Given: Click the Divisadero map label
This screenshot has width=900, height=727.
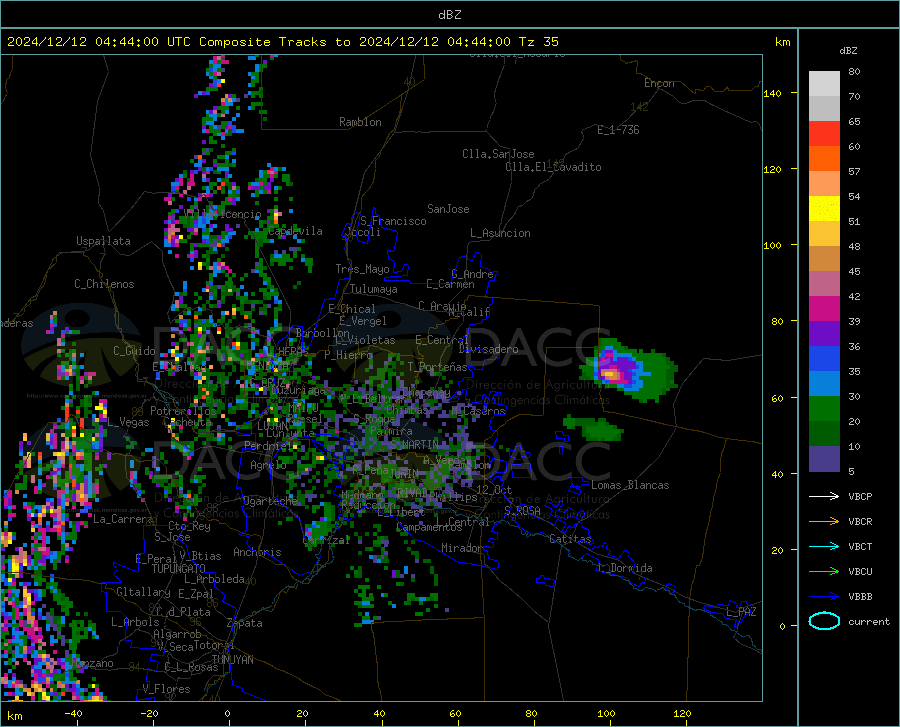Looking at the screenshot, I should tap(488, 349).
